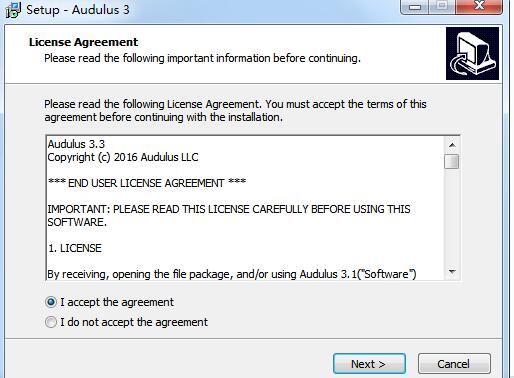Click the license text scrollbar thumb

click(x=452, y=162)
